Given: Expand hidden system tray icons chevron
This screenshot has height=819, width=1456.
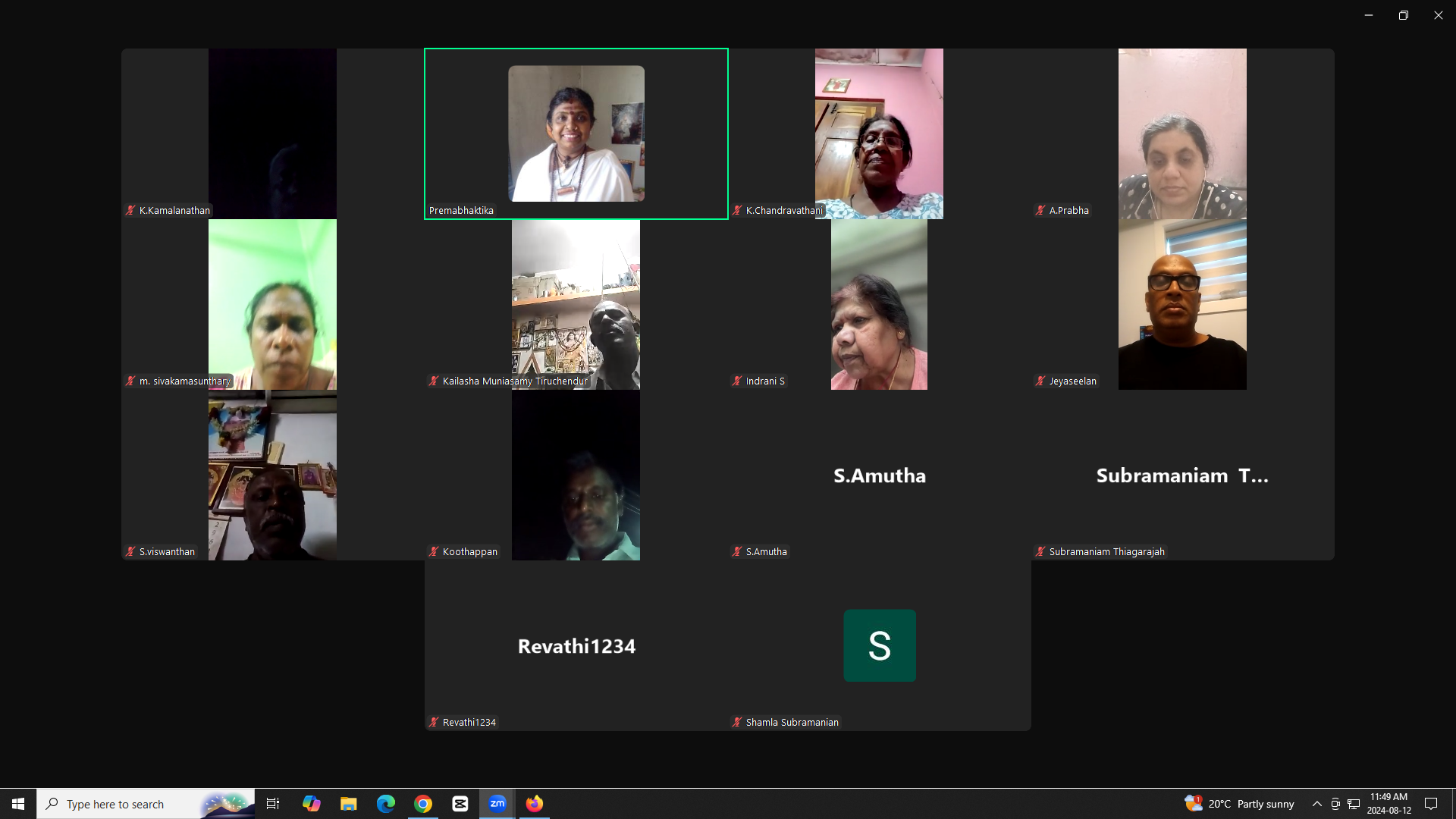Looking at the screenshot, I should (x=1317, y=804).
